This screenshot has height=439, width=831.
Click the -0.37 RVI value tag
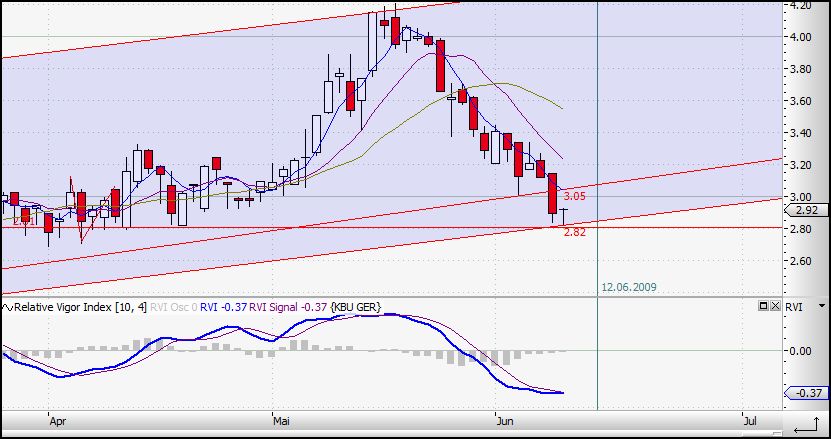806,393
